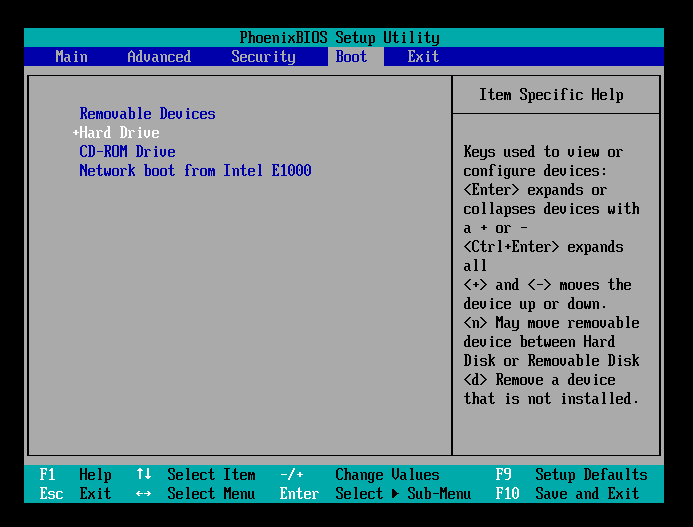Click the left-right arrow for Select Menu
This screenshot has width=693, height=527.
144,494
